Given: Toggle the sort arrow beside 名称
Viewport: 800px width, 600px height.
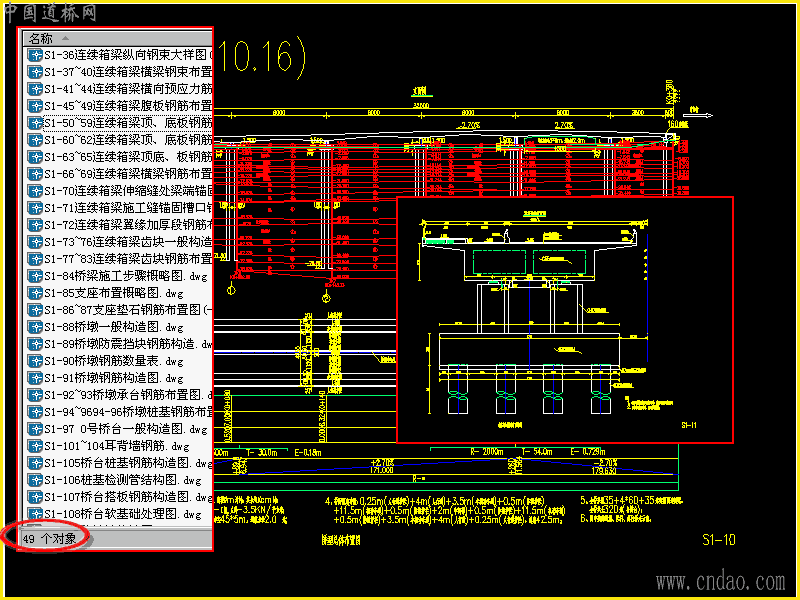Looking at the screenshot, I should tap(65, 38).
